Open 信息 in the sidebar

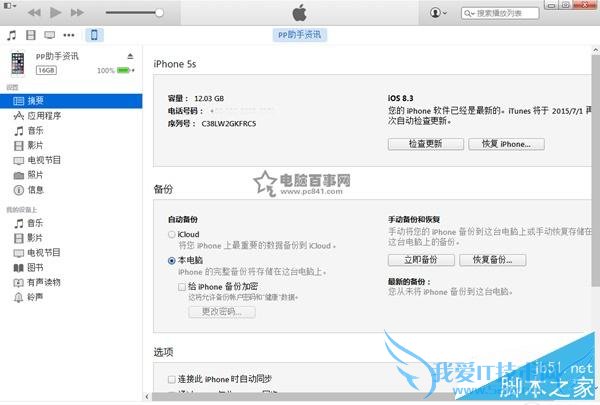click(36, 190)
